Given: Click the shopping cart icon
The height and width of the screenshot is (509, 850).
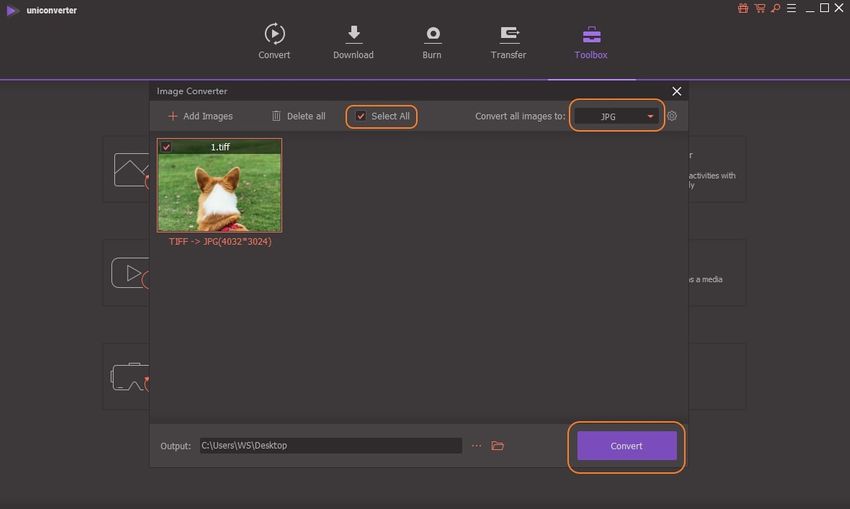Looking at the screenshot, I should tap(758, 9).
